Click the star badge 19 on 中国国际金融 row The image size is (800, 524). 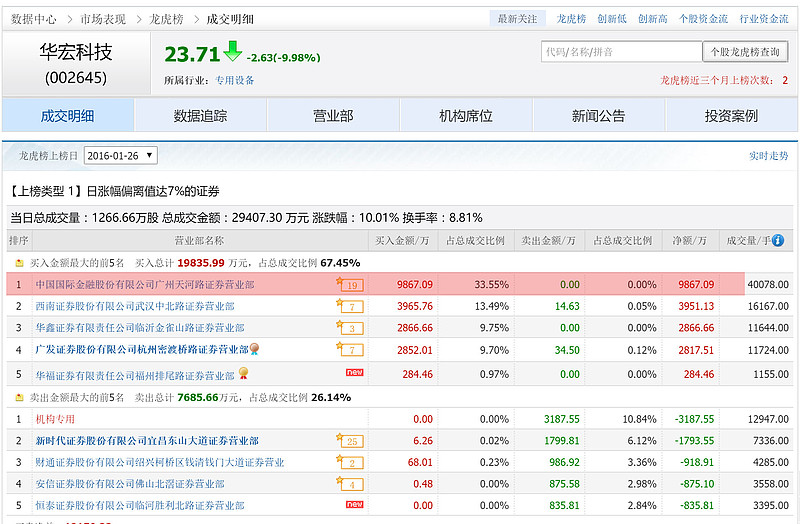(x=350, y=284)
